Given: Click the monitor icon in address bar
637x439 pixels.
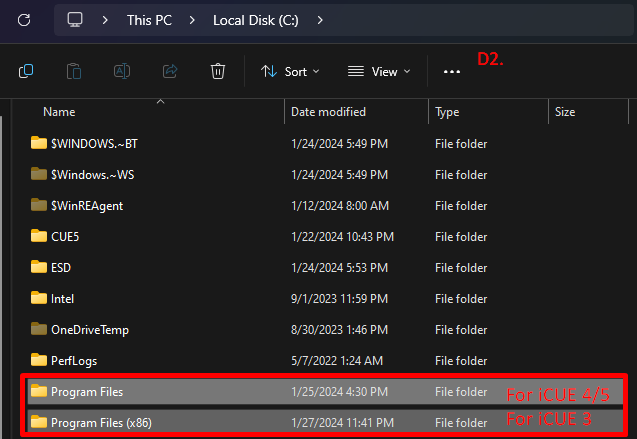Looking at the screenshot, I should coord(75,19).
